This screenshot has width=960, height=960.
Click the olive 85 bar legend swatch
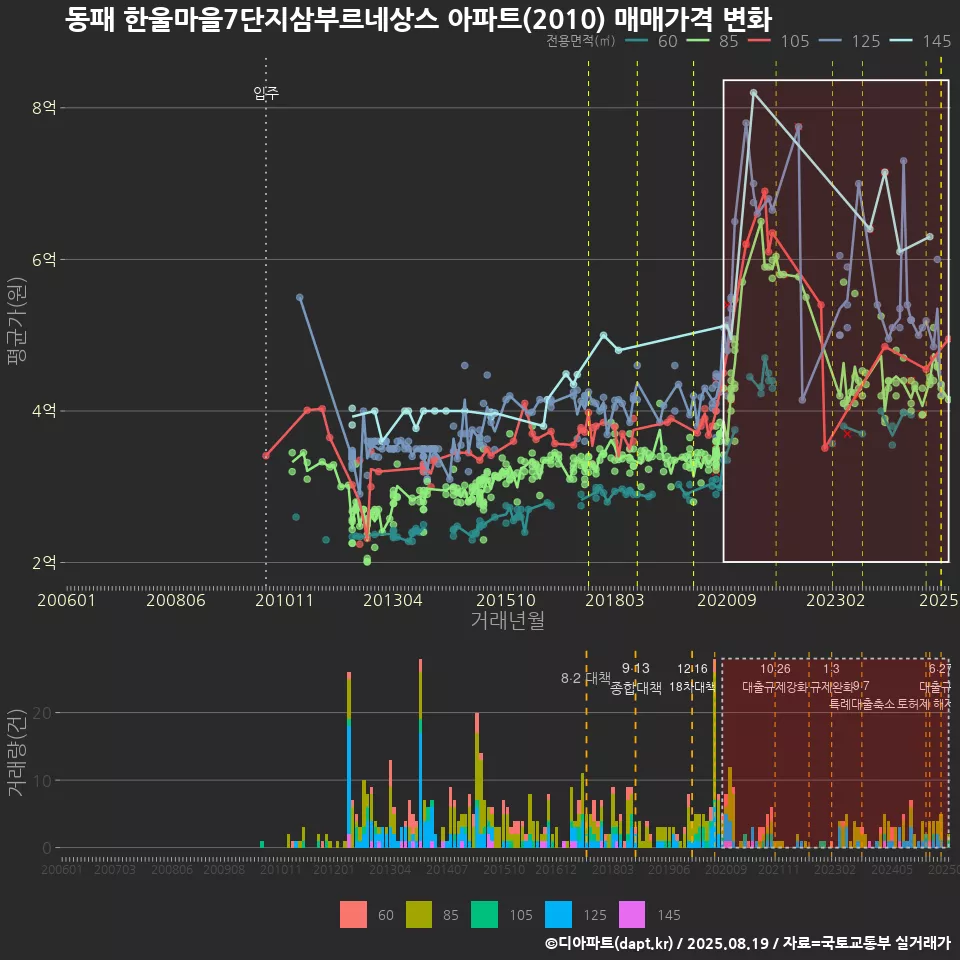[419, 915]
